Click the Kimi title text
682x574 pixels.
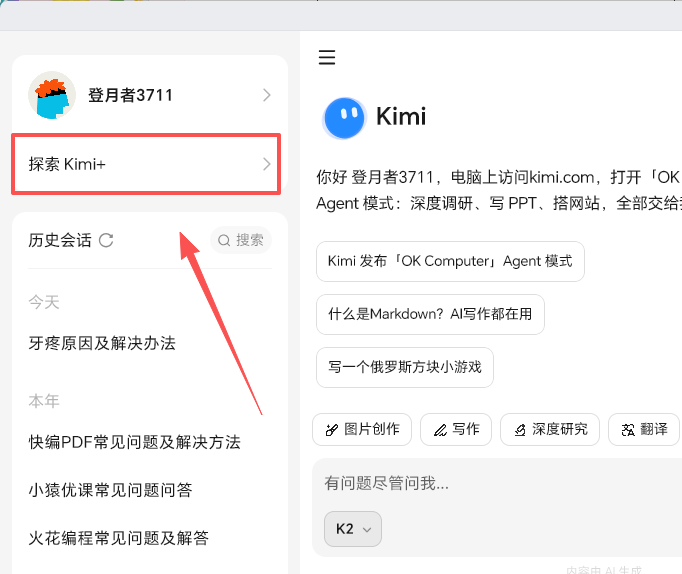tap(401, 117)
